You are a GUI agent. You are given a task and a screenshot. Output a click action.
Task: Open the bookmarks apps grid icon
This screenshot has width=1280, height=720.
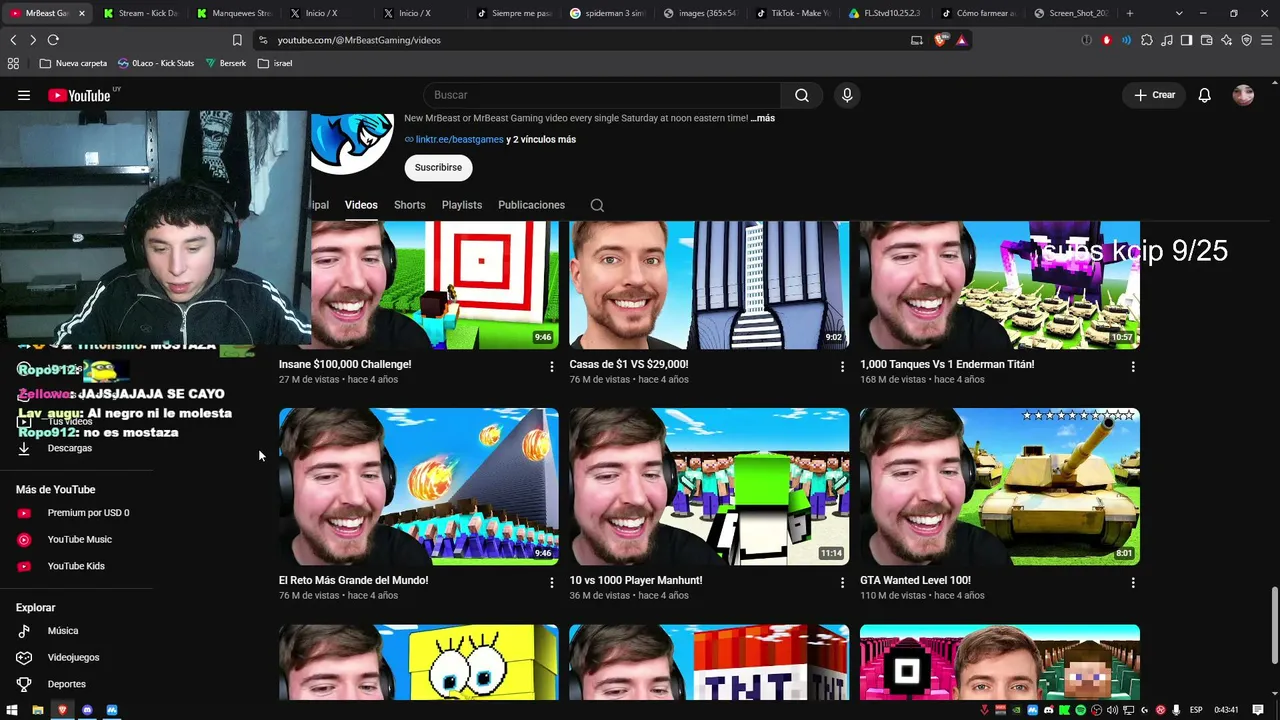pyautogui.click(x=13, y=63)
